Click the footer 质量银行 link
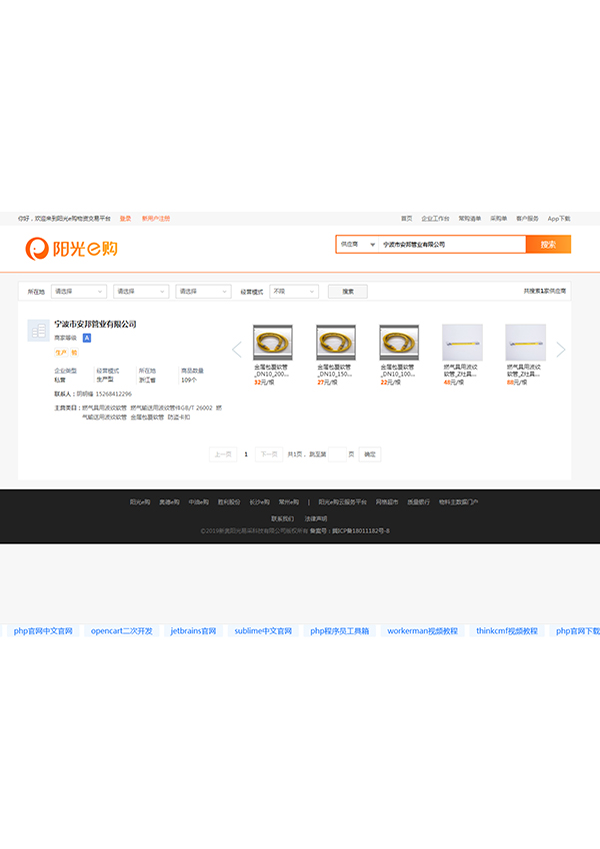This screenshot has width=600, height=849. (x=419, y=502)
